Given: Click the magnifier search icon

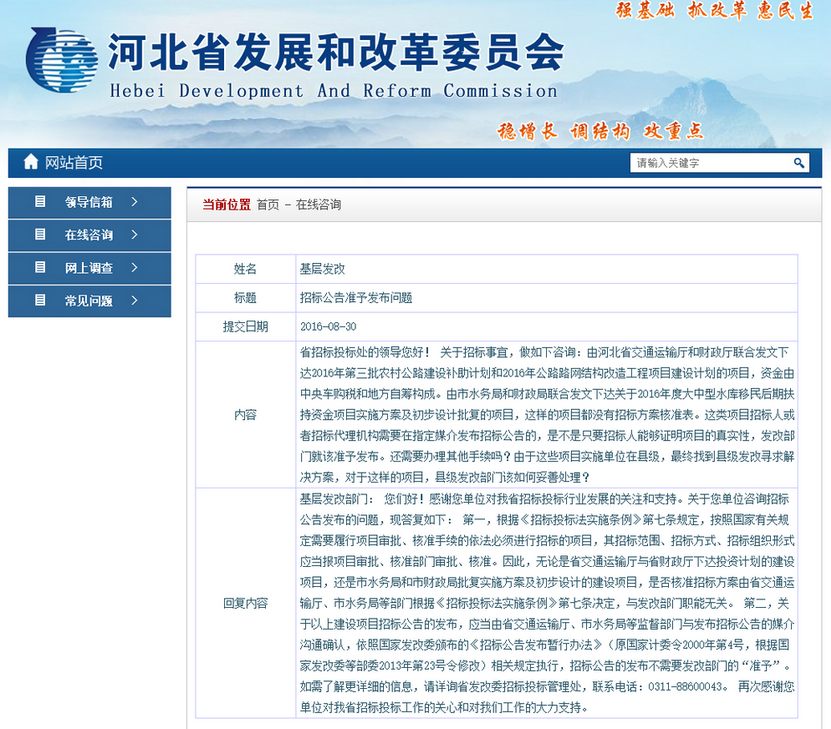Looking at the screenshot, I should coord(799,163).
